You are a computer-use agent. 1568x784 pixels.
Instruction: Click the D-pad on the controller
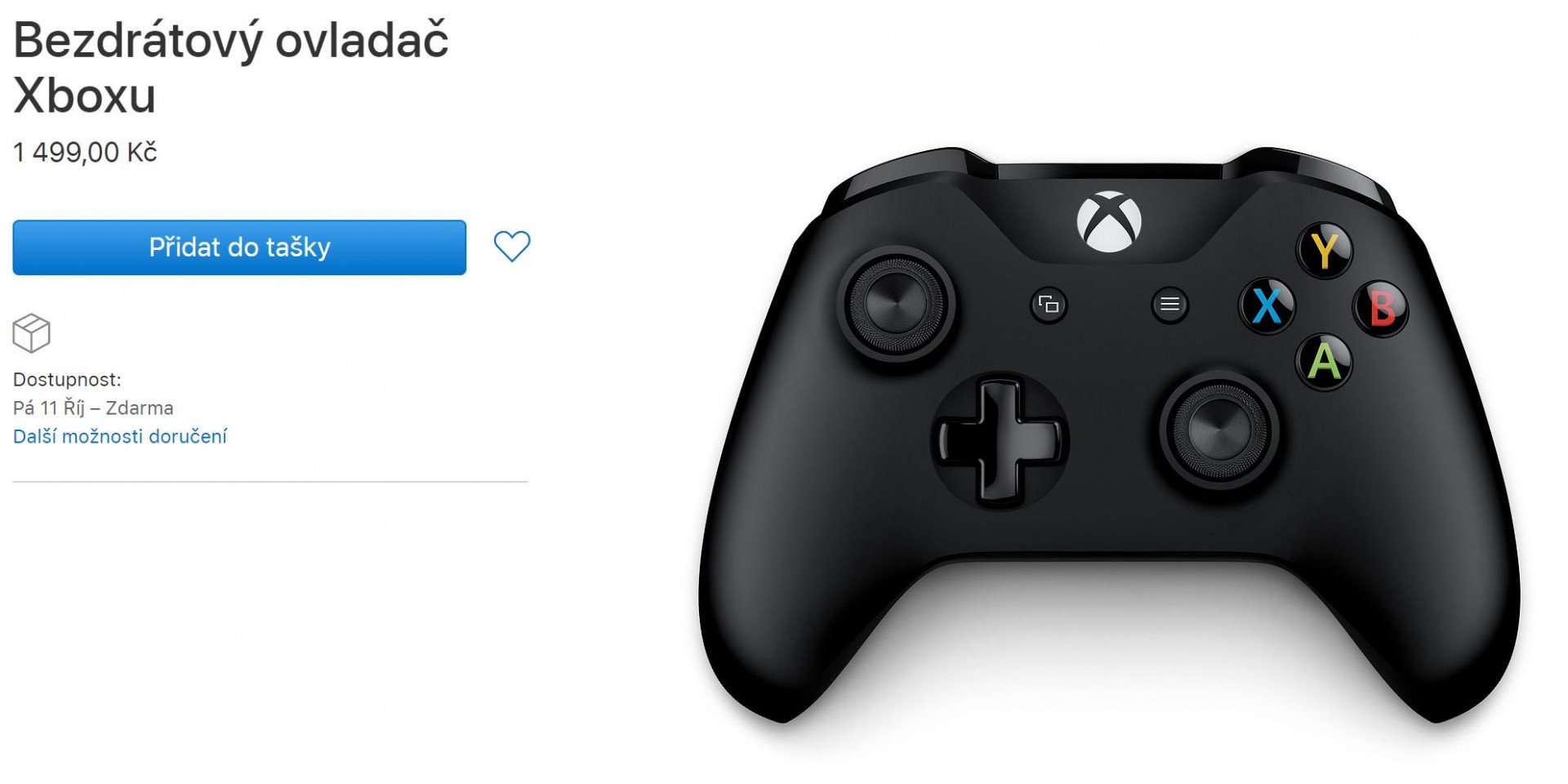(x=1000, y=439)
